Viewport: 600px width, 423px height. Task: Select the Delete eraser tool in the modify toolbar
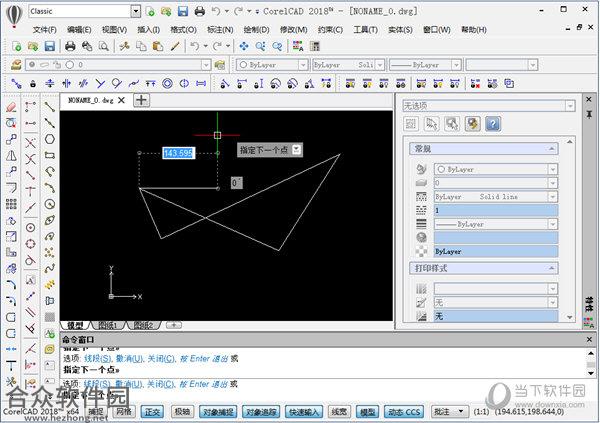click(11, 107)
